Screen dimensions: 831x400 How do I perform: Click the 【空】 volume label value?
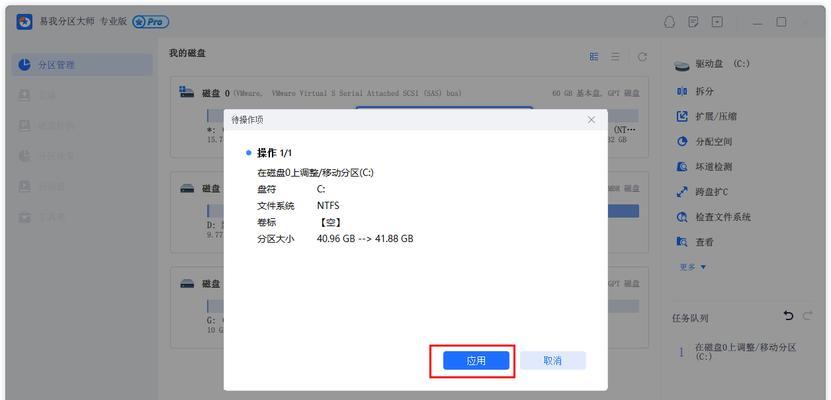pyautogui.click(x=330, y=222)
